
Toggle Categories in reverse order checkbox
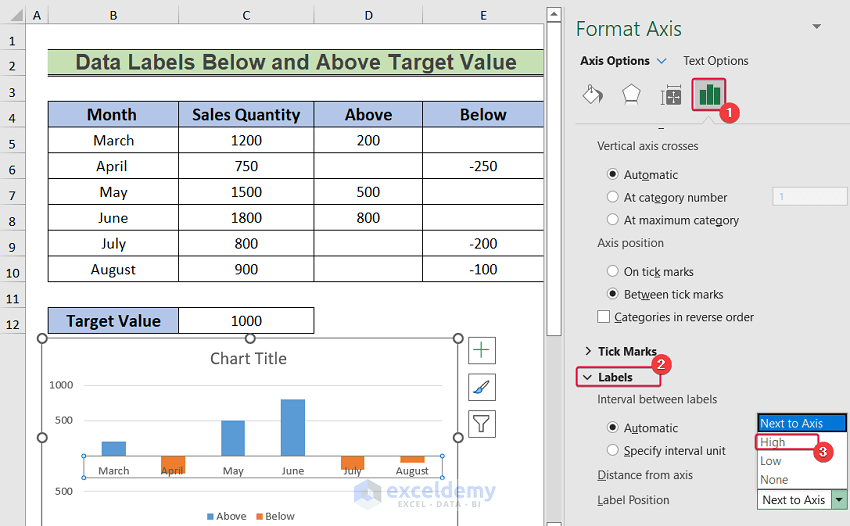click(603, 317)
